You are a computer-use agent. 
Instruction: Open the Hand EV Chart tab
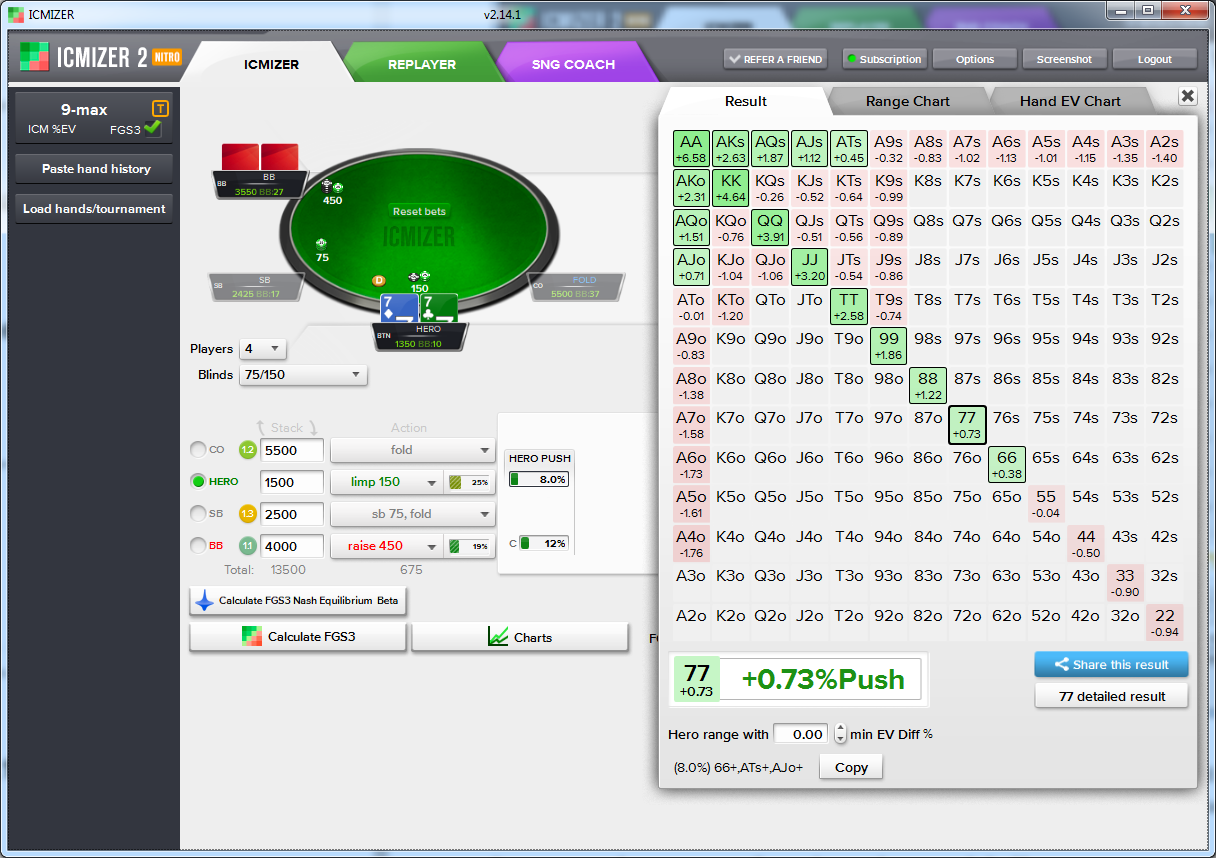(1070, 101)
